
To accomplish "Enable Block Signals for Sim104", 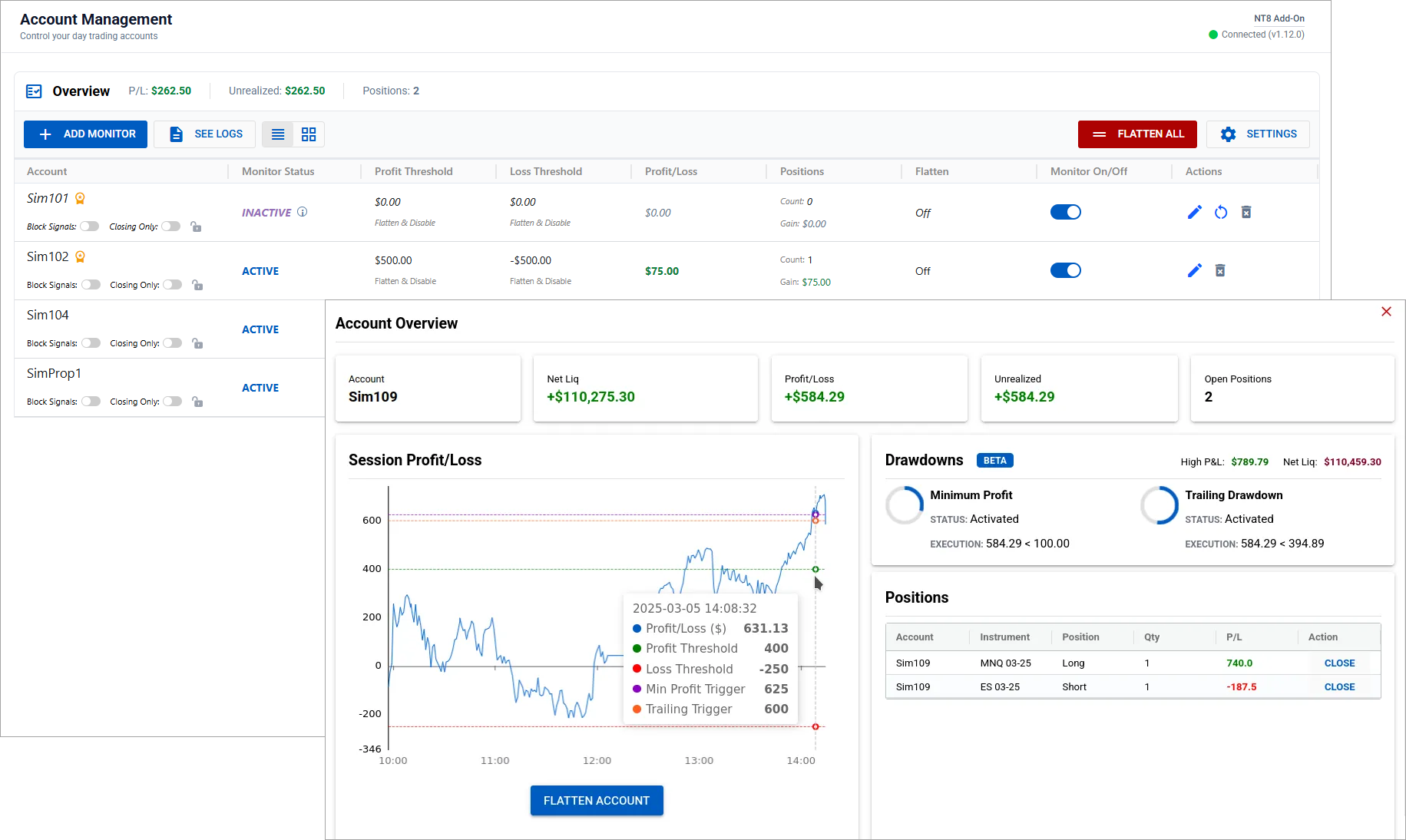I will 90,342.
